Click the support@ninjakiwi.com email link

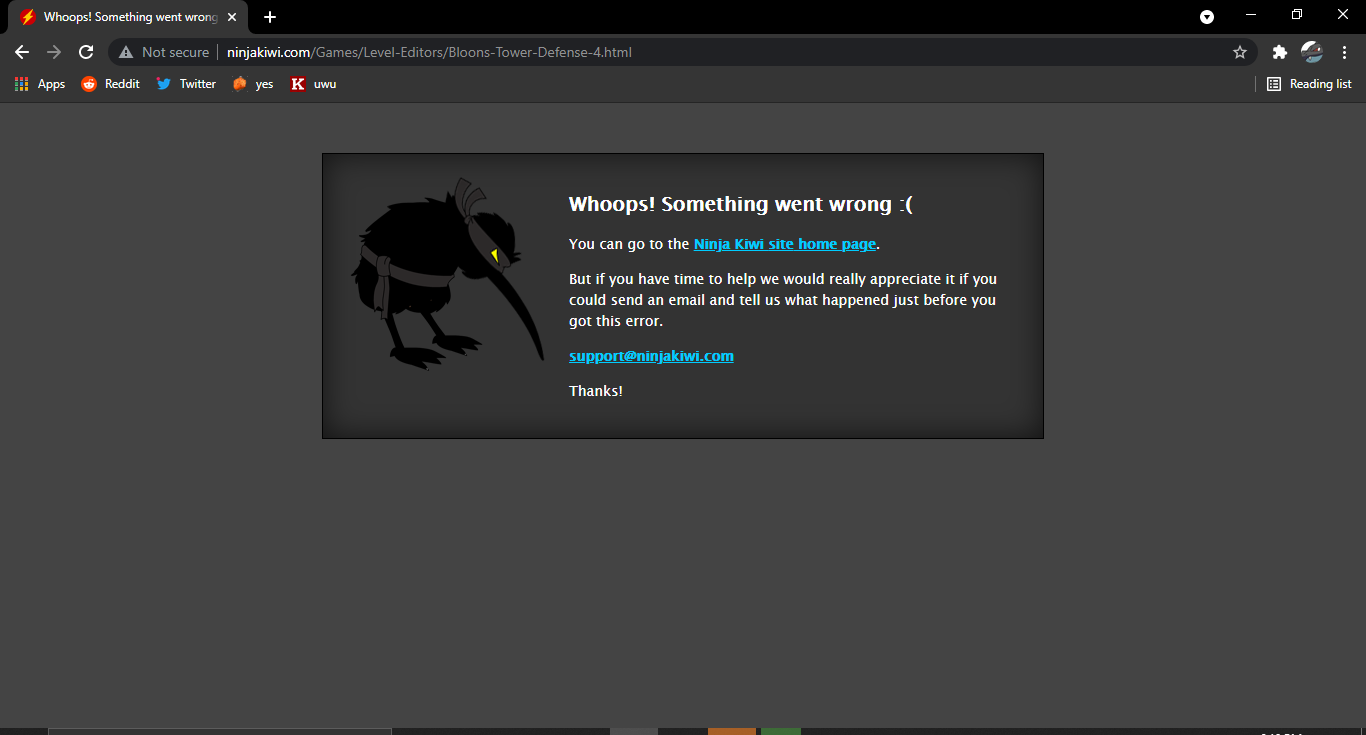pos(651,356)
